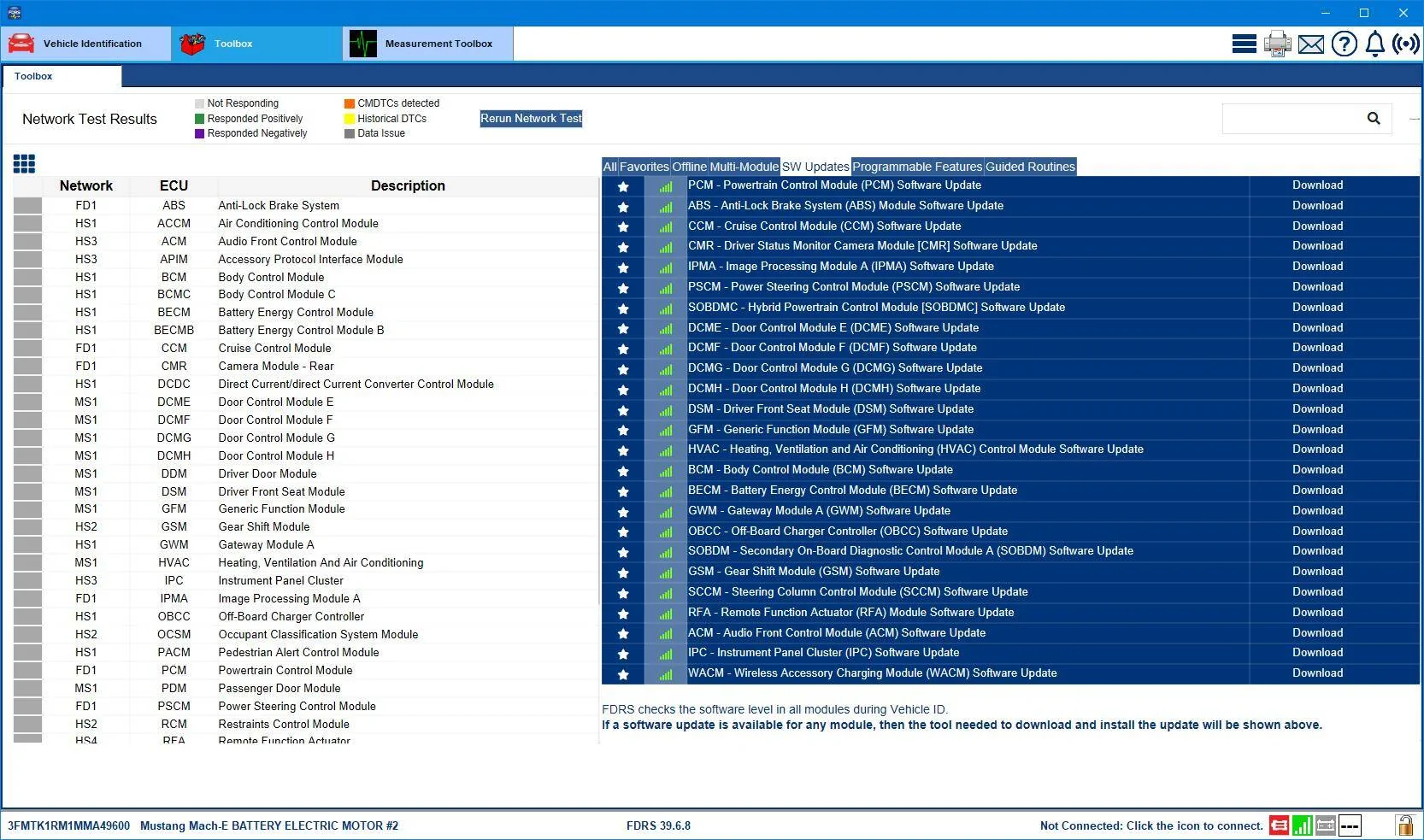Click the green signal bars icon in status bar
The height and width of the screenshot is (840, 1424).
tap(1302, 825)
